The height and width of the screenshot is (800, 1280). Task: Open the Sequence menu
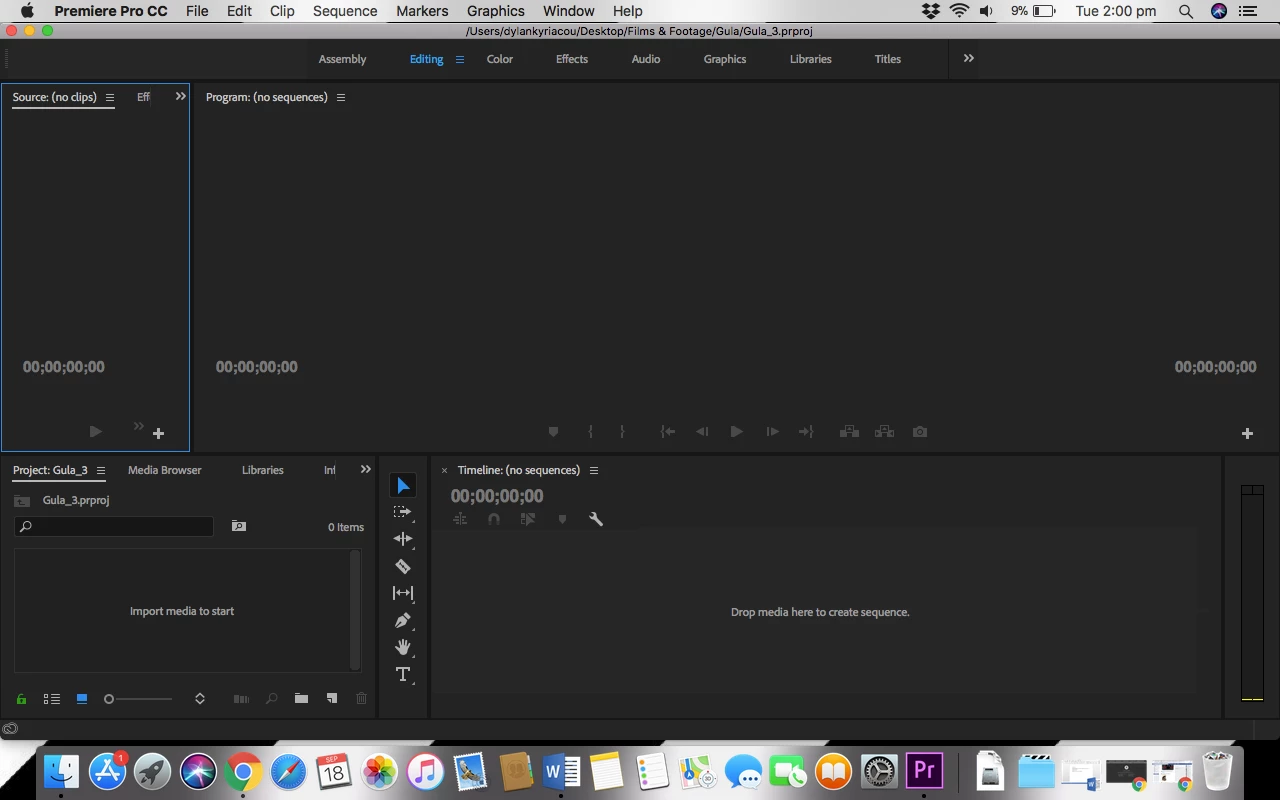point(345,11)
